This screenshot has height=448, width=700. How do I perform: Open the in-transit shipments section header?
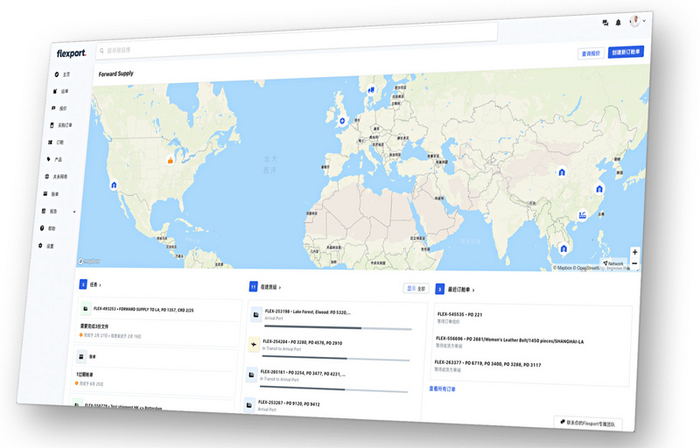tap(271, 287)
